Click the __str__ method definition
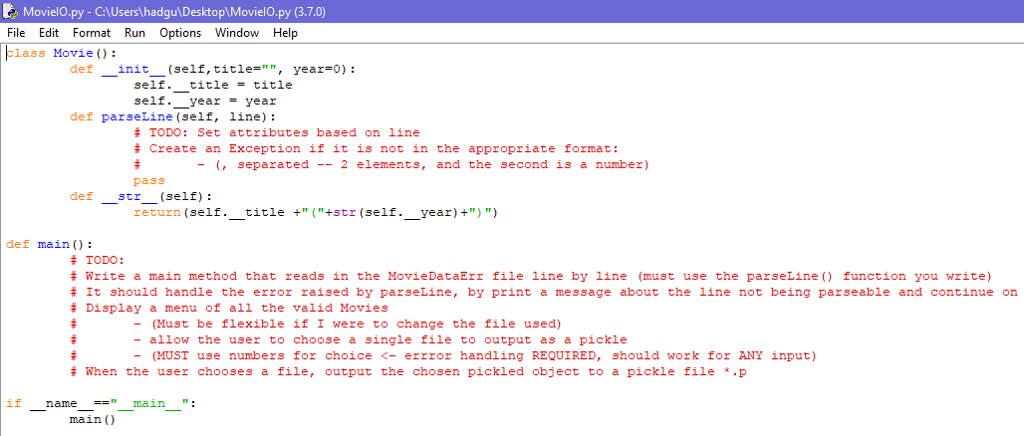This screenshot has height=436, width=1024. 141,196
